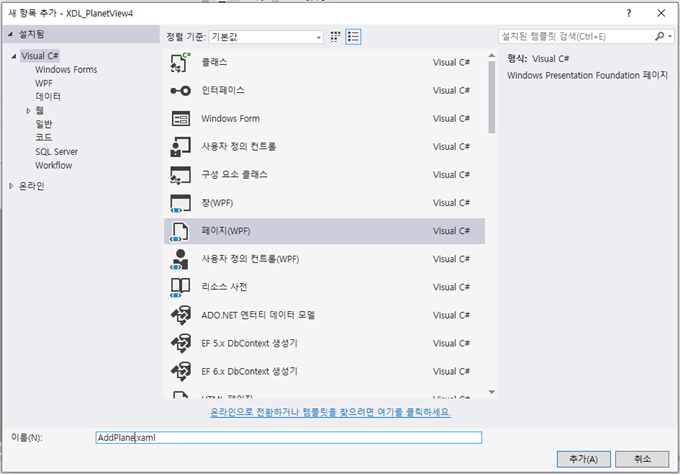The width and height of the screenshot is (680, 474).
Task: Pick the EF 6.x DbContext 생성기 icon
Action: click(180, 372)
